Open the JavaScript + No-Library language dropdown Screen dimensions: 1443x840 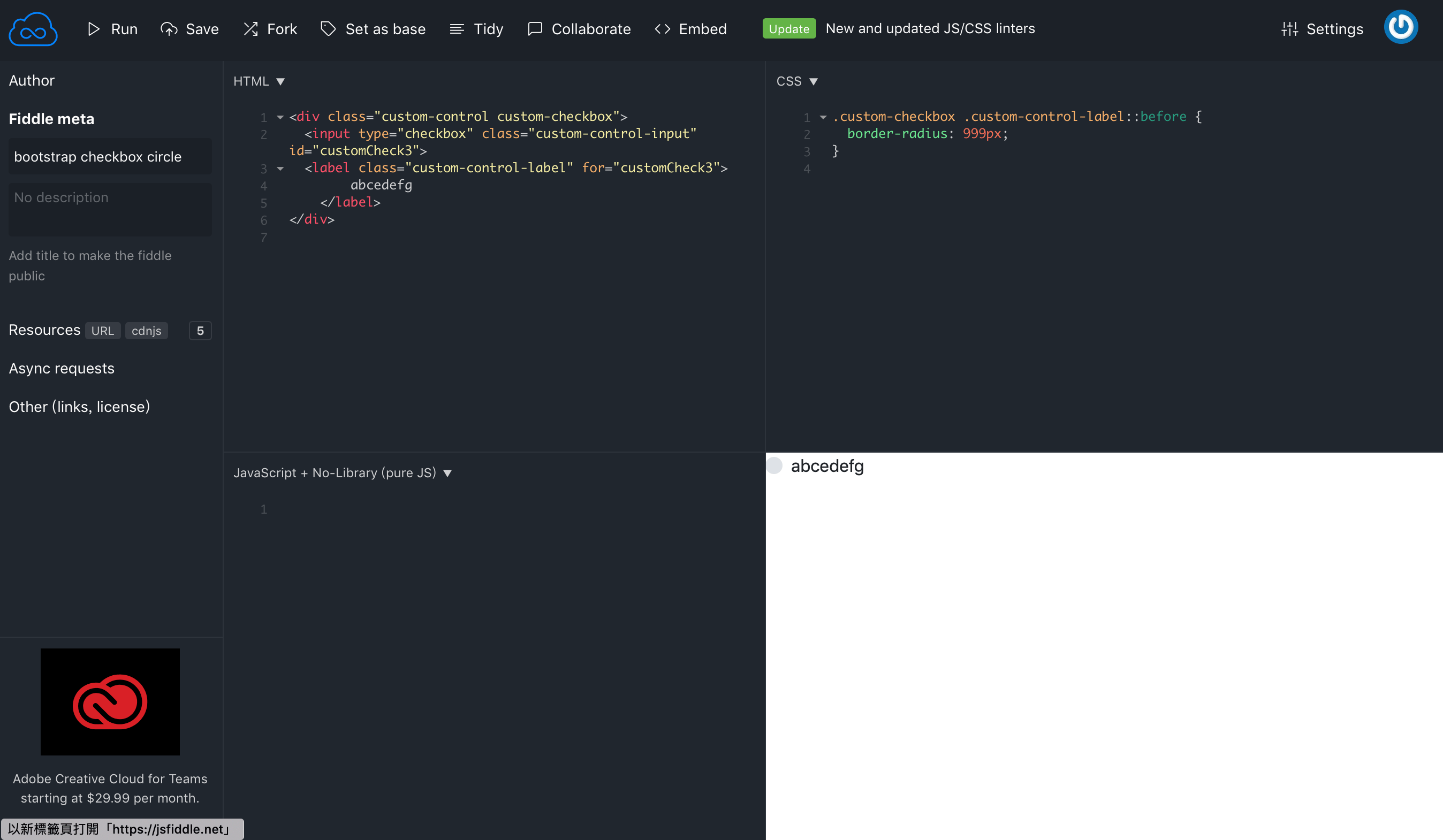coord(448,472)
